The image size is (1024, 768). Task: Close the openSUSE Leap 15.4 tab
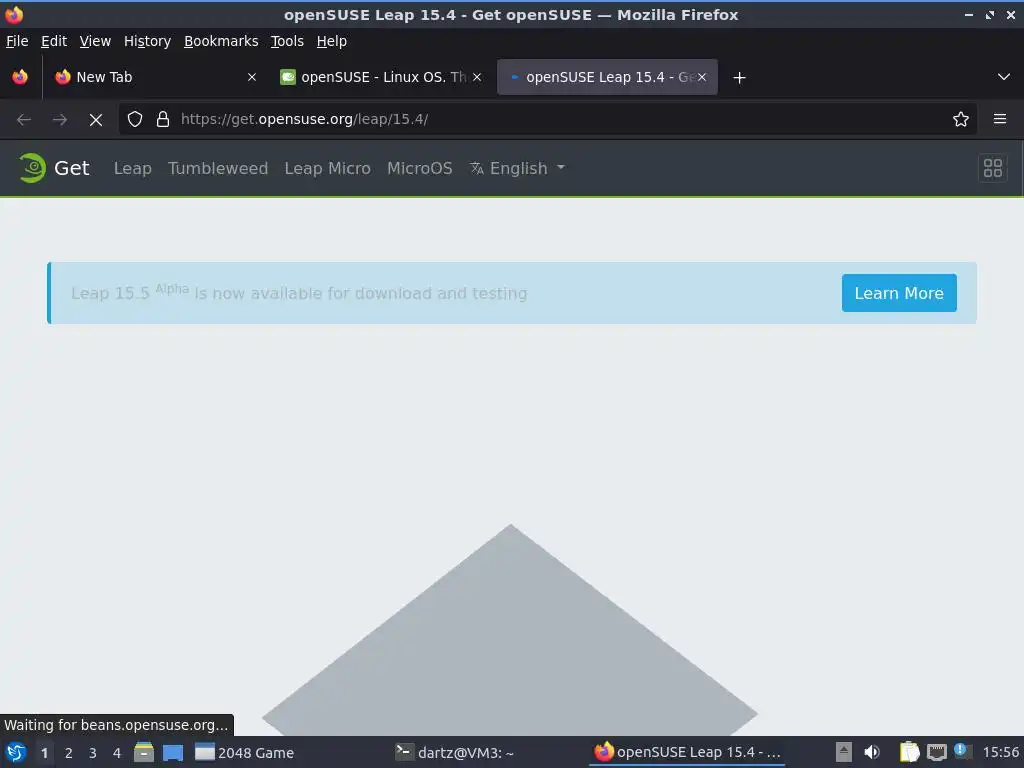point(702,77)
